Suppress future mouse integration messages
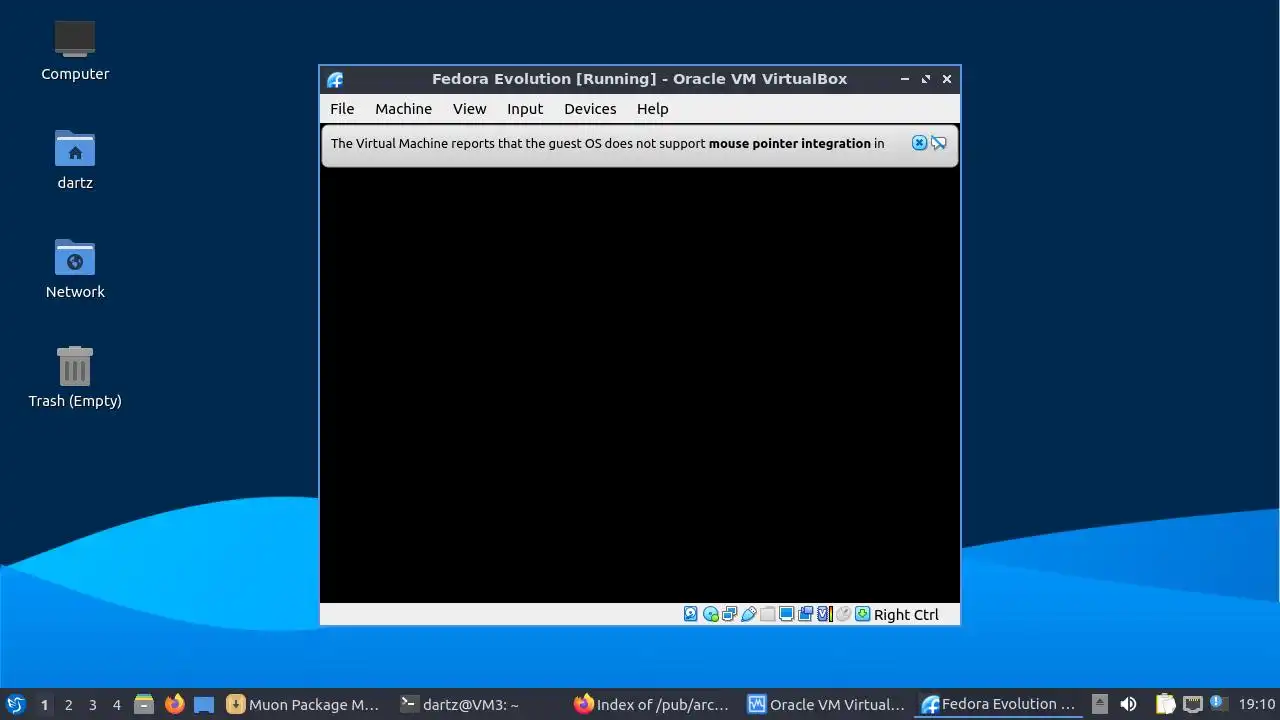The height and width of the screenshot is (720, 1280). coord(938,143)
